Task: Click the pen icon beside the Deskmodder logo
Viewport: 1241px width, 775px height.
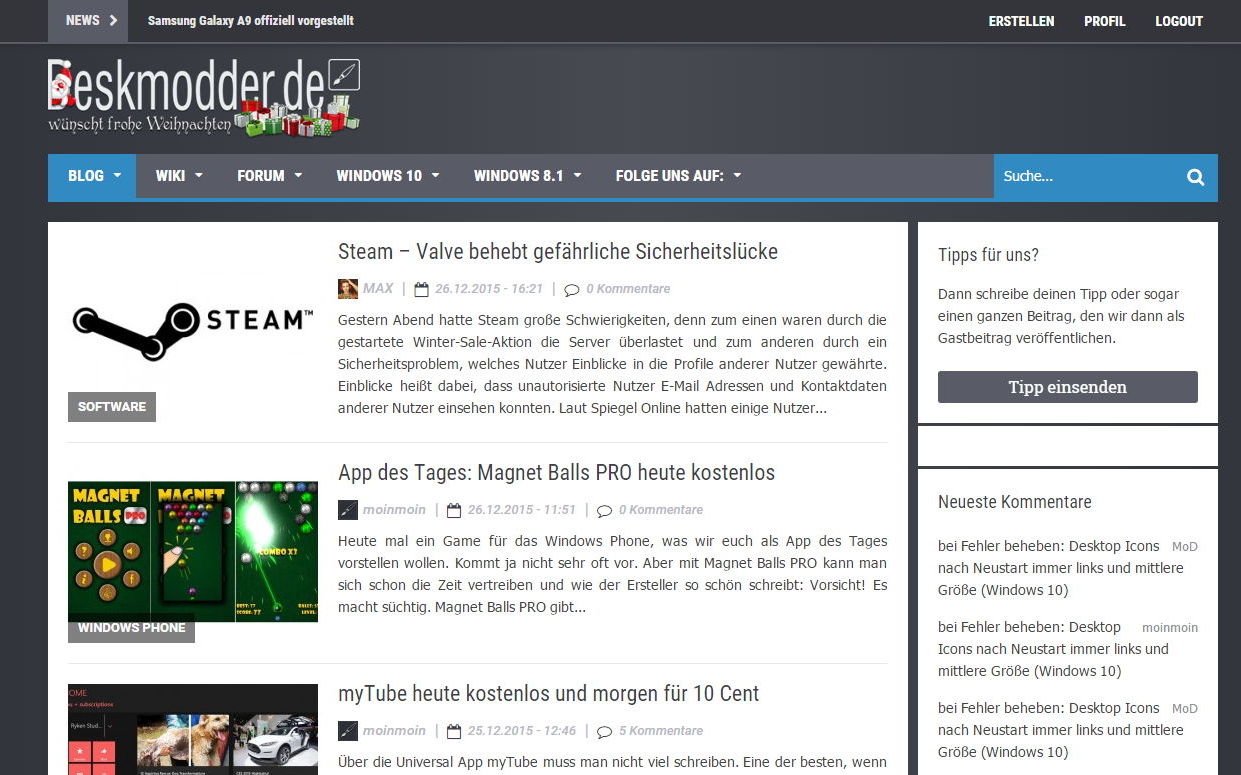Action: (x=343, y=76)
